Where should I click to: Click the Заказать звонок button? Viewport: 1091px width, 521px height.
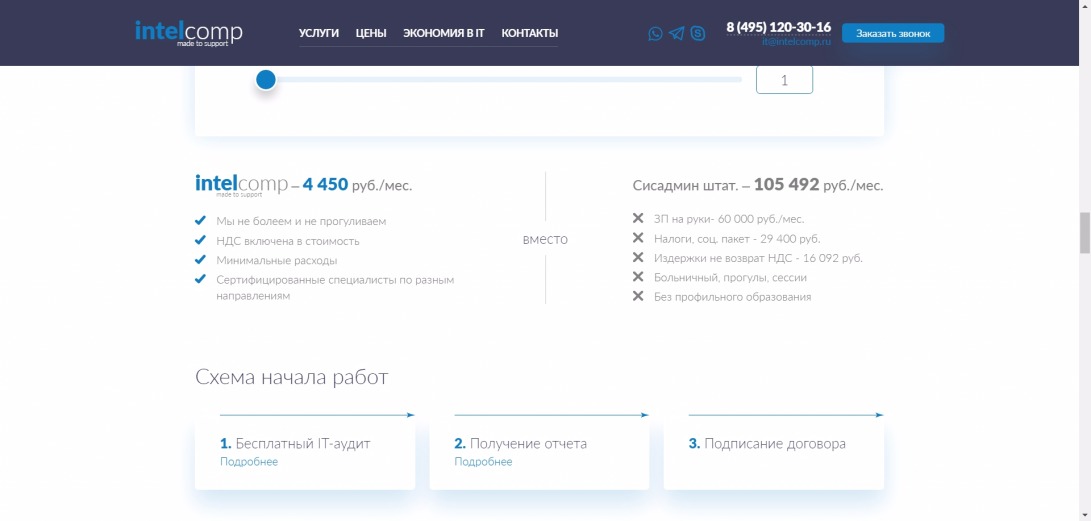[893, 33]
